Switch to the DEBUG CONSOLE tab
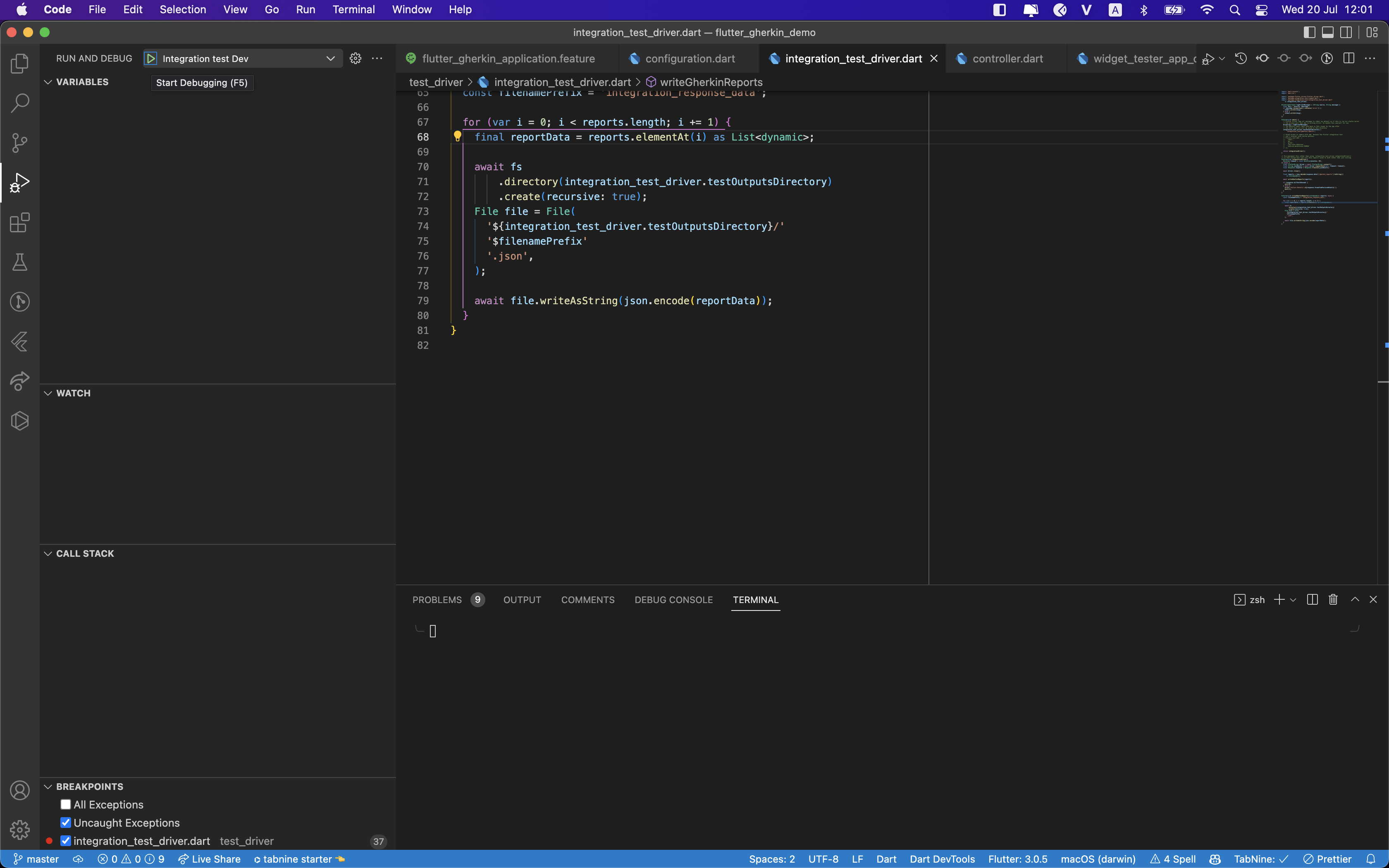The height and width of the screenshot is (868, 1389). (673, 599)
